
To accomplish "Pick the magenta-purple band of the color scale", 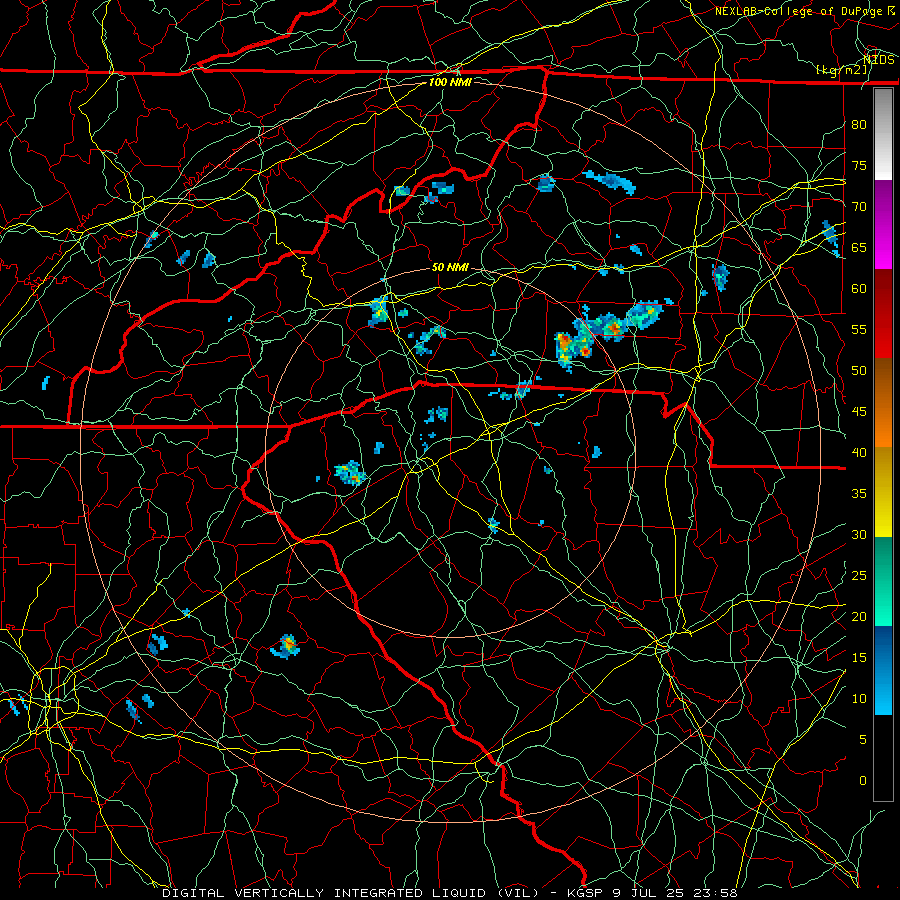I will [x=883, y=225].
